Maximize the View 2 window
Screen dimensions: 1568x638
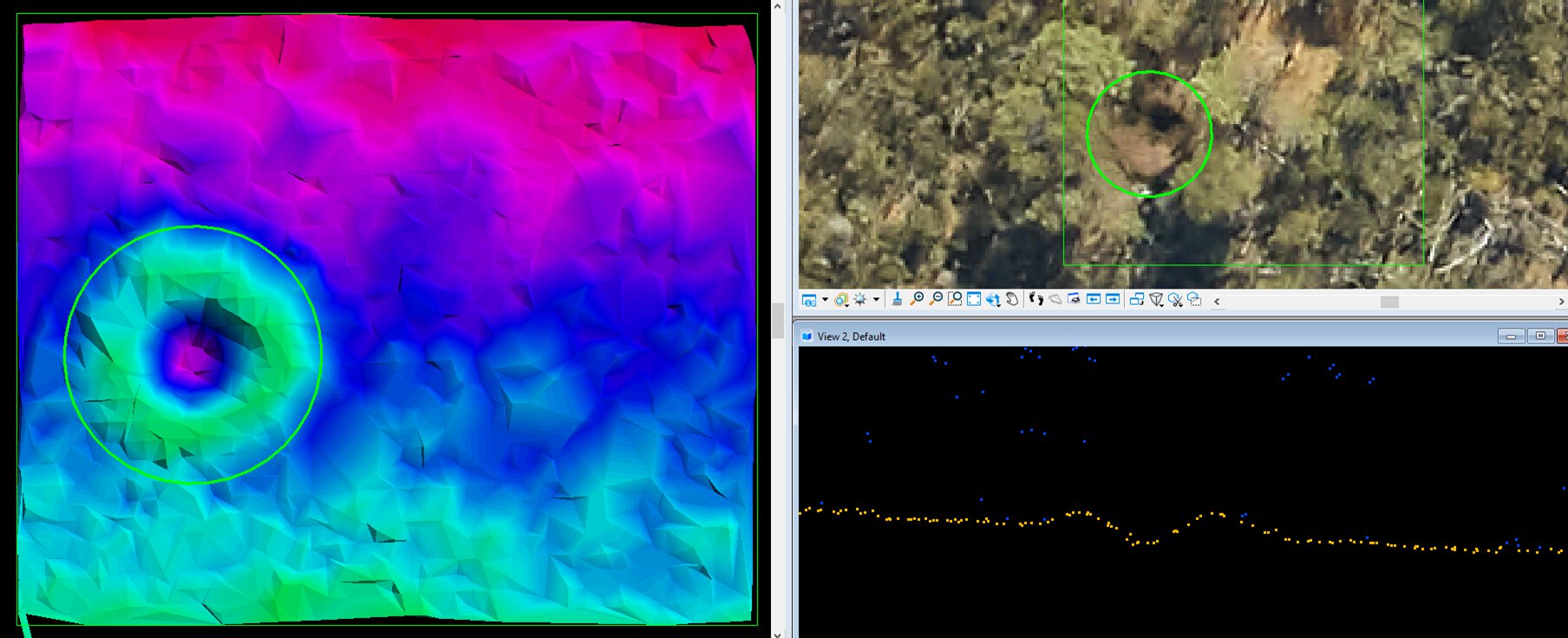(1540, 335)
